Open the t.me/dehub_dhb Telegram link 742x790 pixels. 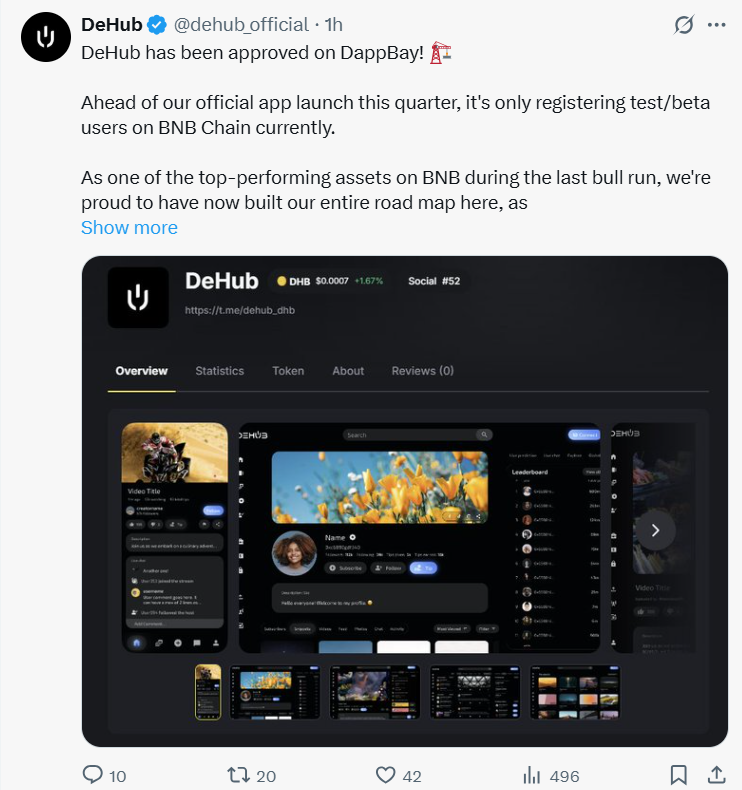click(x=240, y=310)
